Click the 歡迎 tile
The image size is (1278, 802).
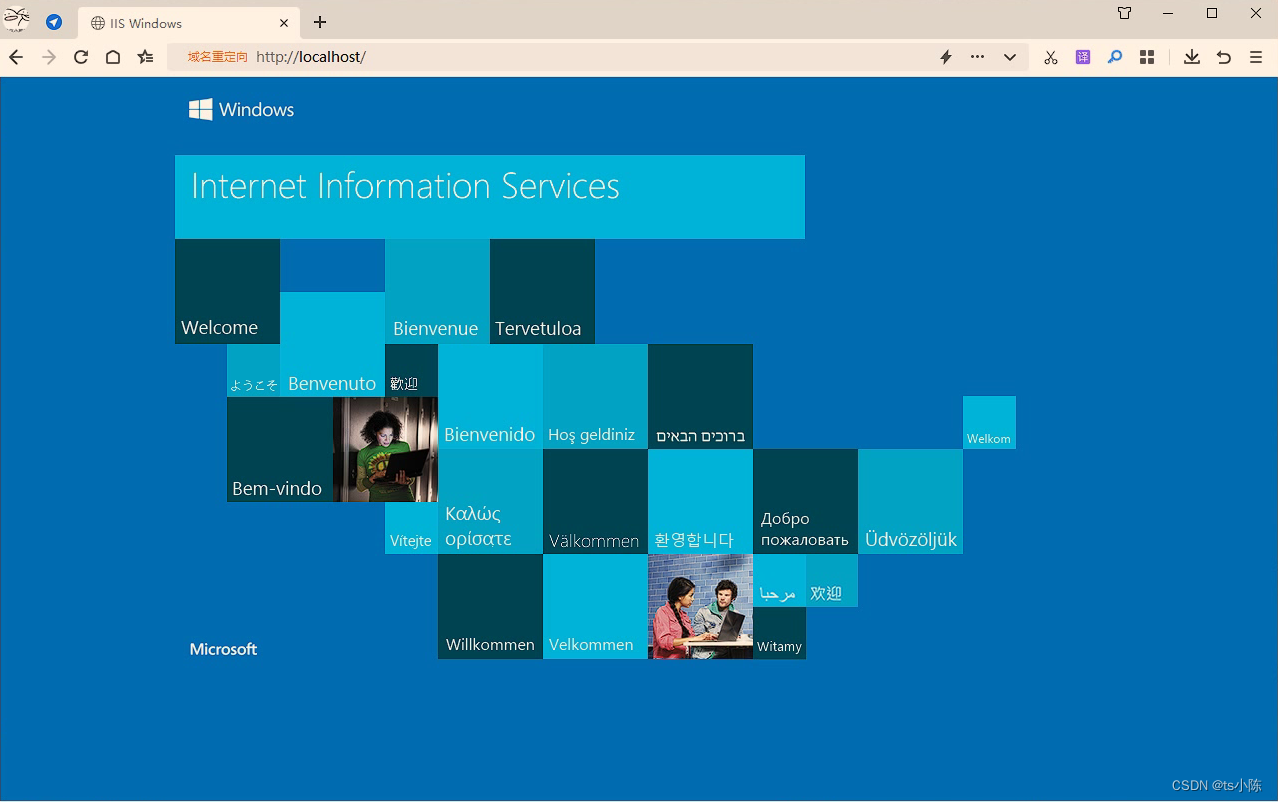(x=411, y=370)
